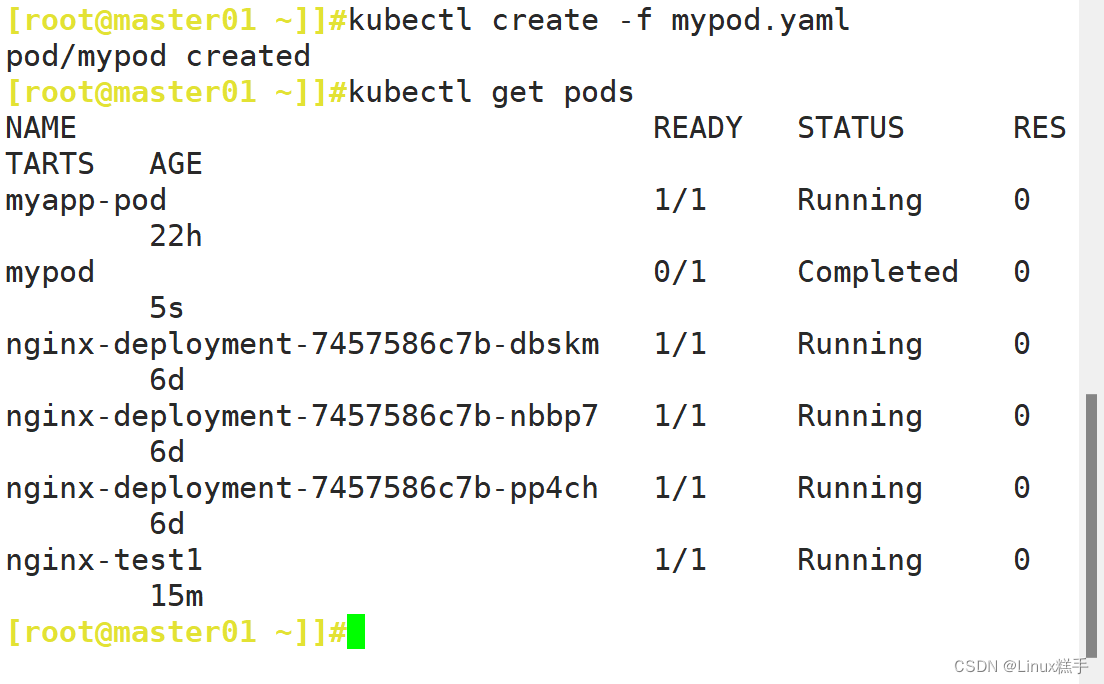Click the 'mypod' pod name row
Image resolution: width=1104 pixels, height=684 pixels.
pyautogui.click(x=50, y=273)
